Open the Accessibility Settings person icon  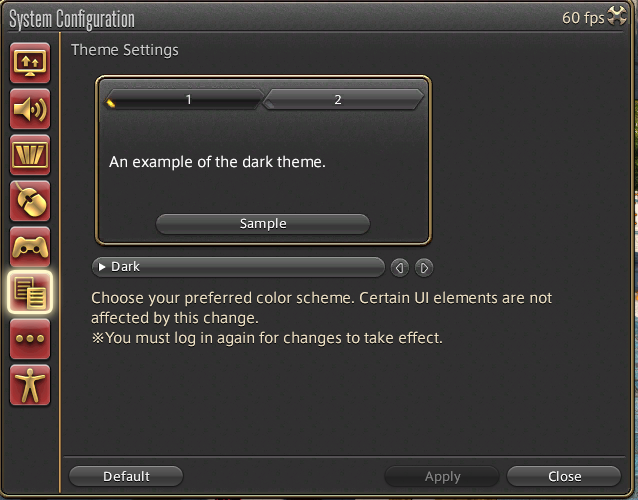tap(30, 385)
